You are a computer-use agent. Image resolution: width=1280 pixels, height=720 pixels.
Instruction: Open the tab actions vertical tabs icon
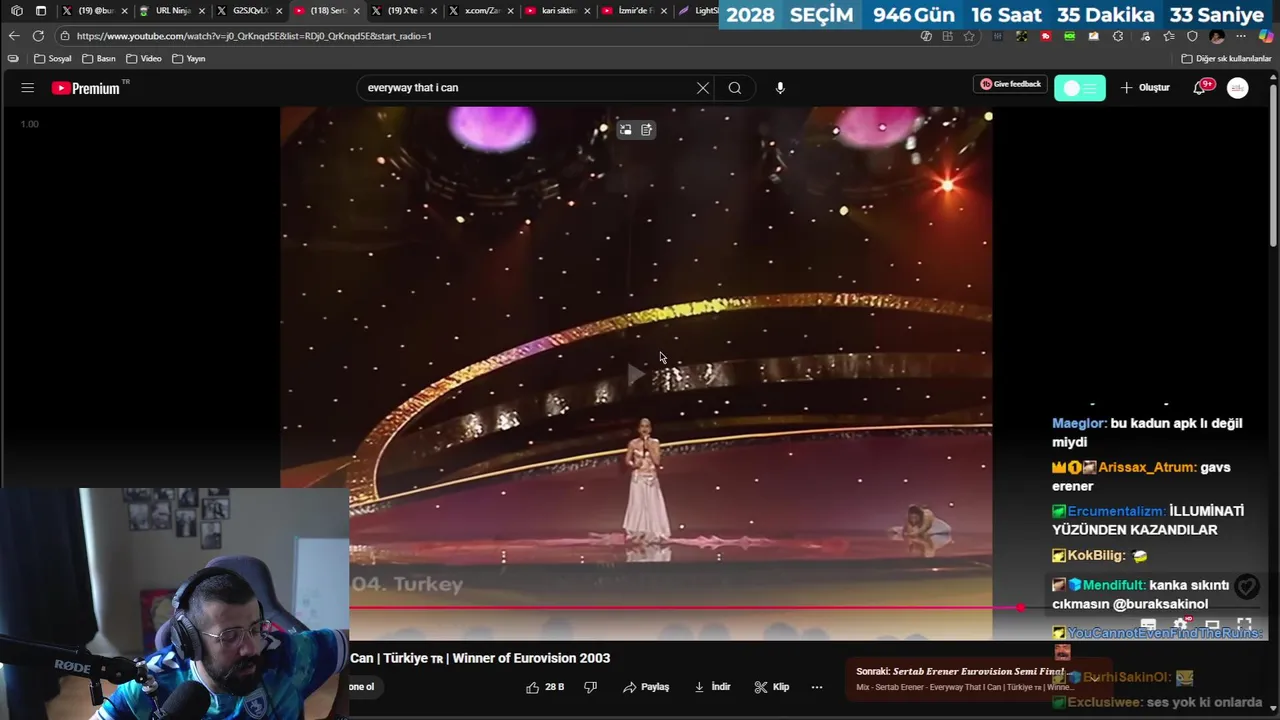coord(41,11)
